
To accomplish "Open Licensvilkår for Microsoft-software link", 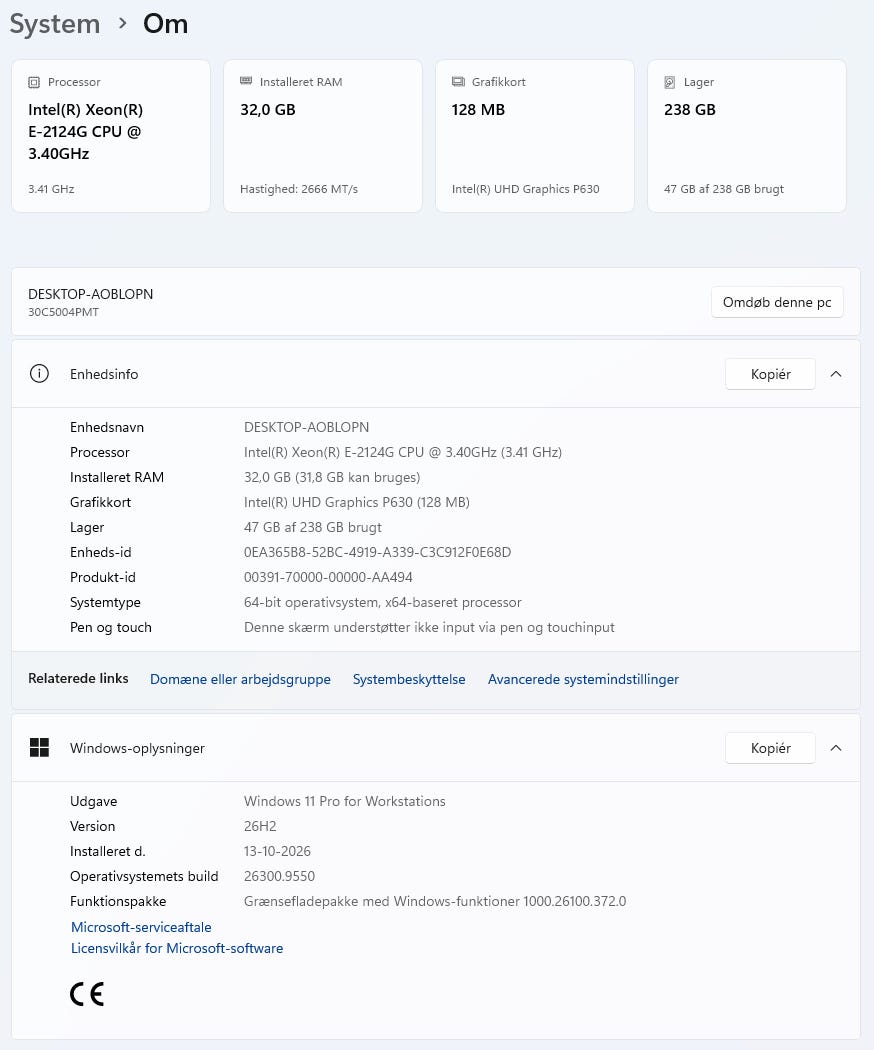I will tap(177, 948).
